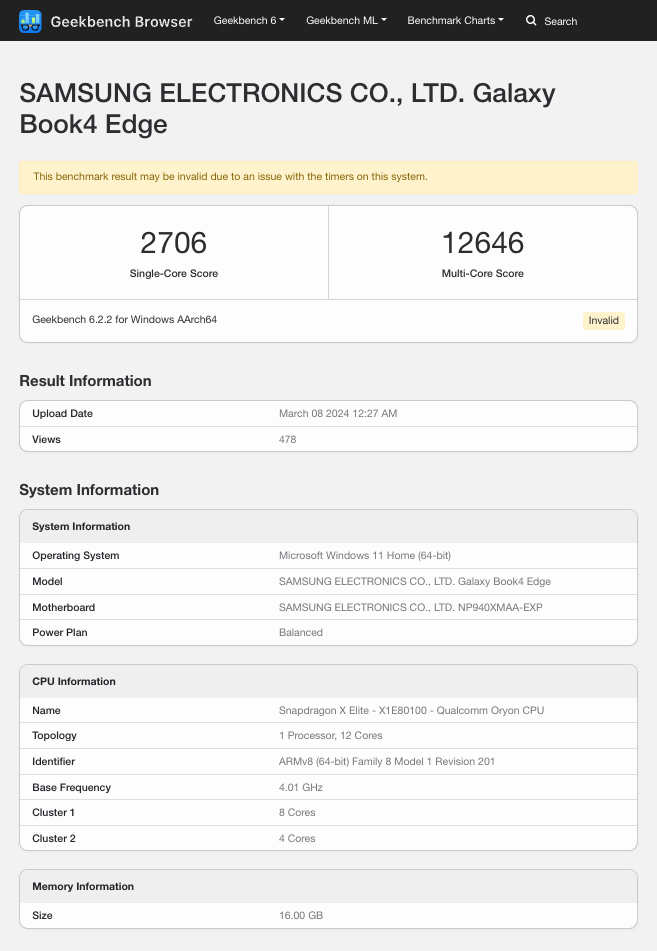The height and width of the screenshot is (951, 657).
Task: Click the Geekbench 6.2.2 version text
Action: click(124, 320)
